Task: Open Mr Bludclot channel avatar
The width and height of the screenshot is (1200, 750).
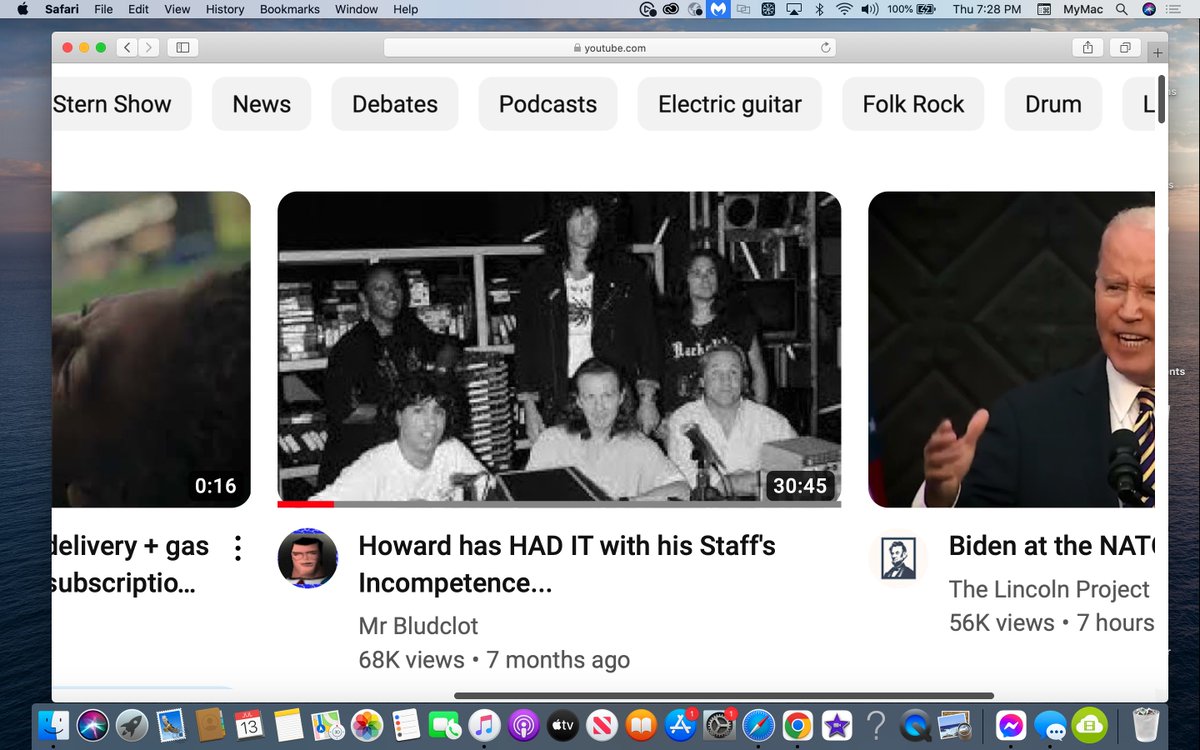Action: pos(308,558)
